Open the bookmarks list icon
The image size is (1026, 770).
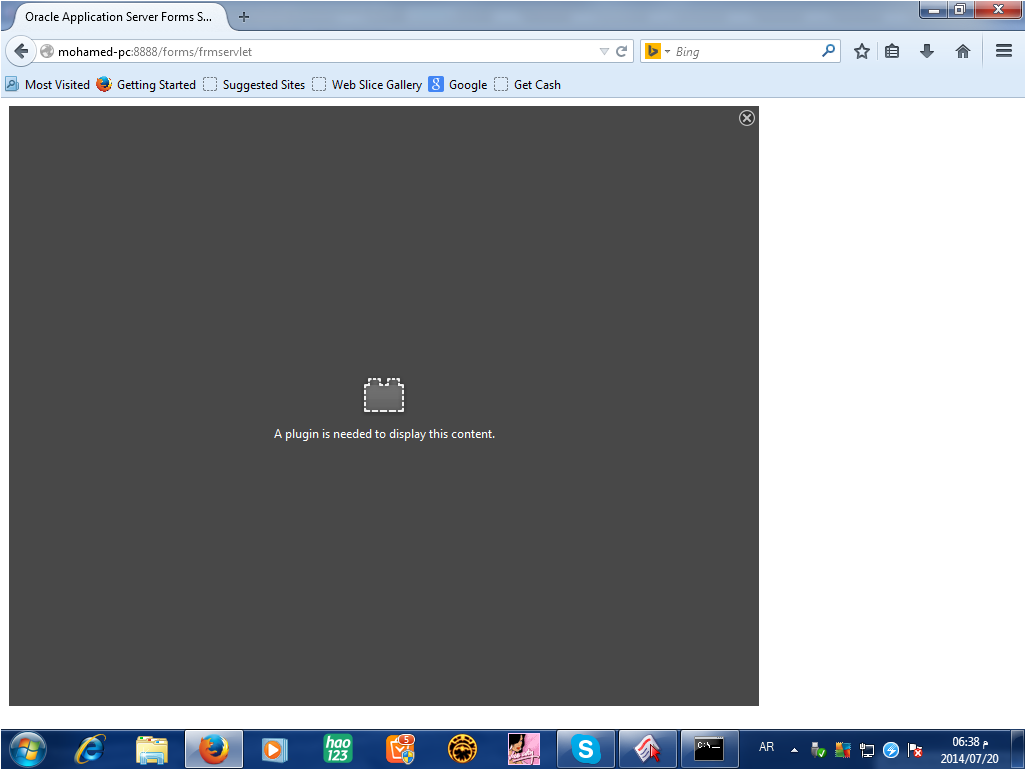(892, 51)
